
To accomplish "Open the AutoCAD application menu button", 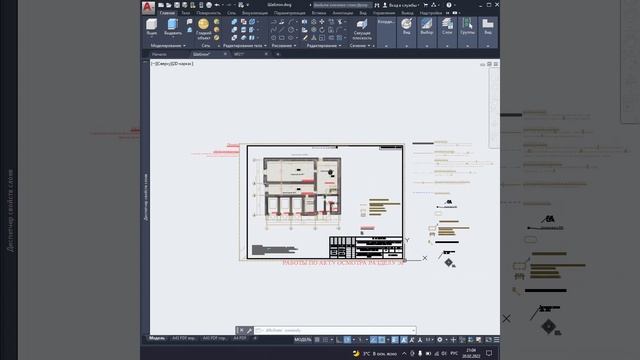I will coord(148,7).
